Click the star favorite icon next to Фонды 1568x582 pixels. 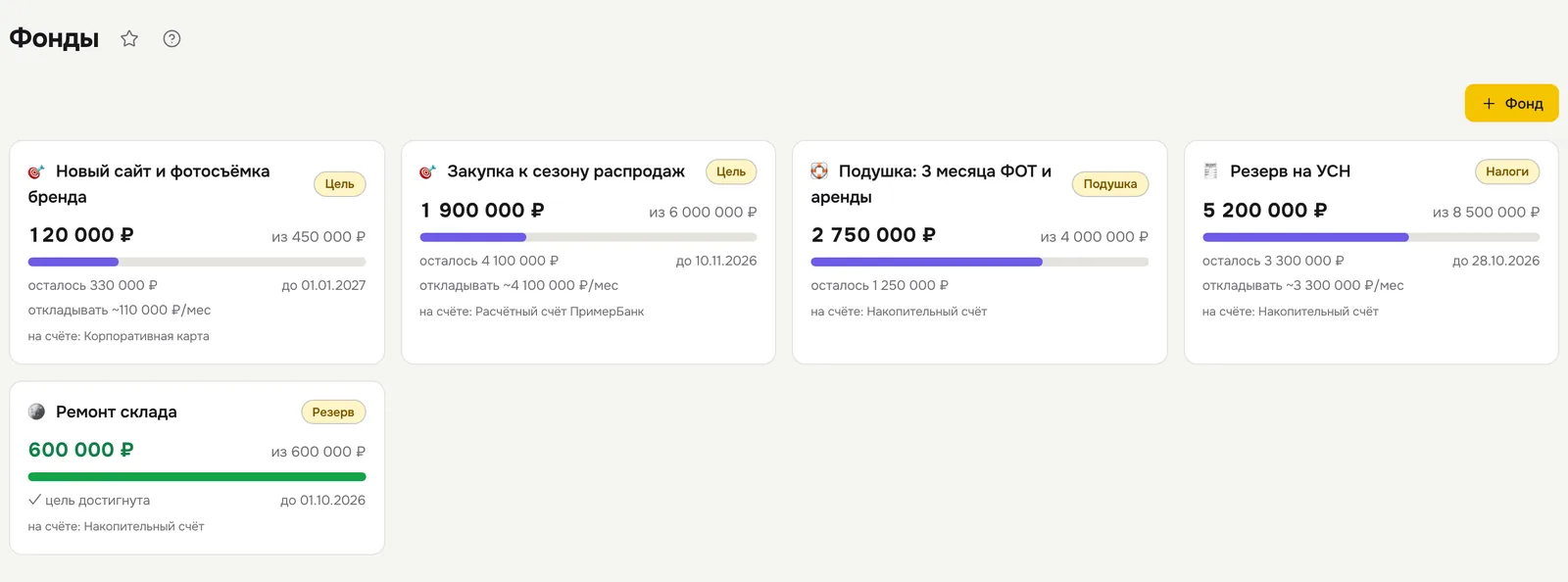tap(129, 38)
